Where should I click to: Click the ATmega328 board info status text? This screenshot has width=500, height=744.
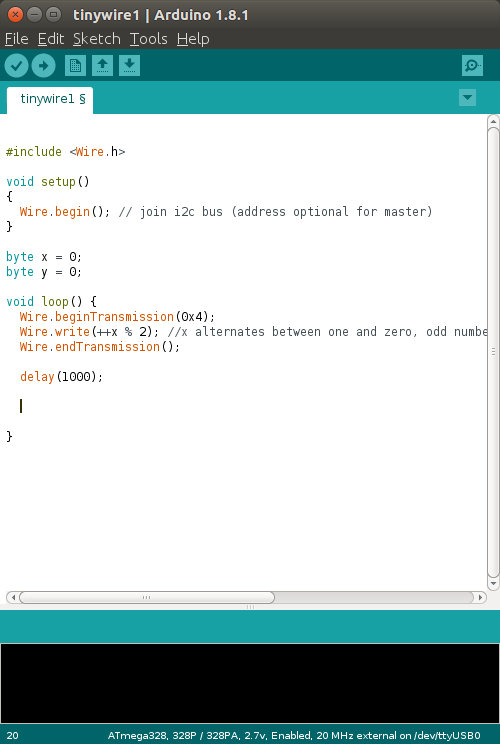294,735
